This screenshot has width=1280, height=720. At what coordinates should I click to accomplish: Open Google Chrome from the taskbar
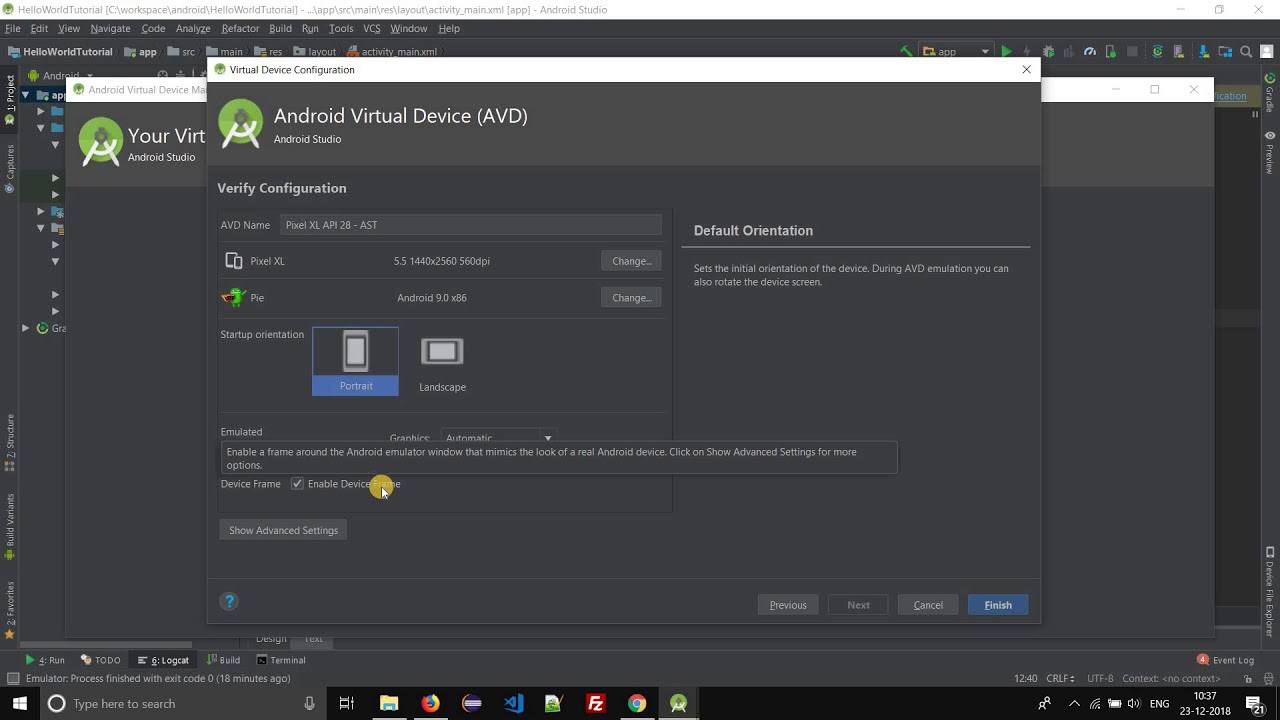[x=637, y=704]
